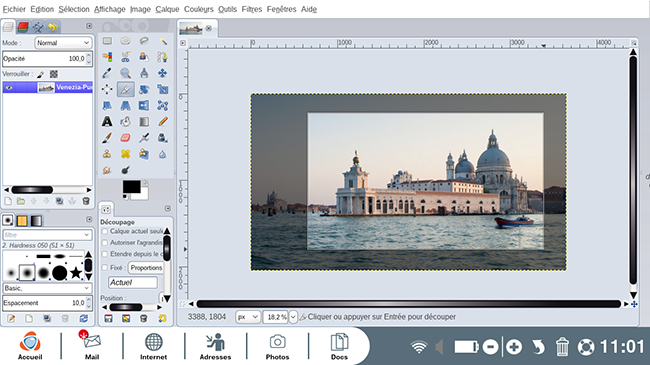Screen dimensions: 650x365
Task: Open the brushes panel configuration menu button
Action: (89, 219)
